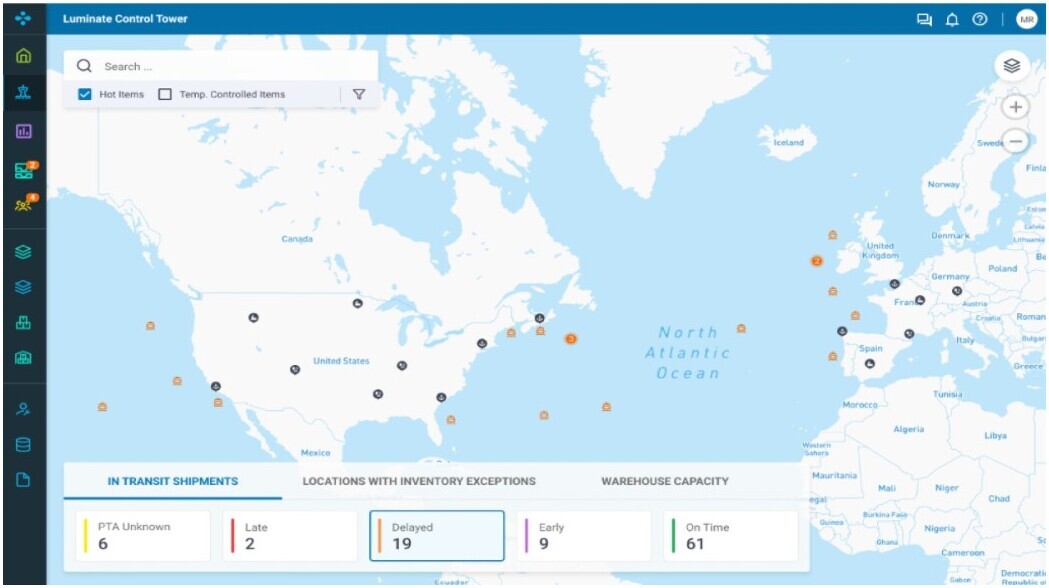Screen dimensions: 1049x588
Task: Open the warehouse sidebar icon
Action: click(23, 358)
